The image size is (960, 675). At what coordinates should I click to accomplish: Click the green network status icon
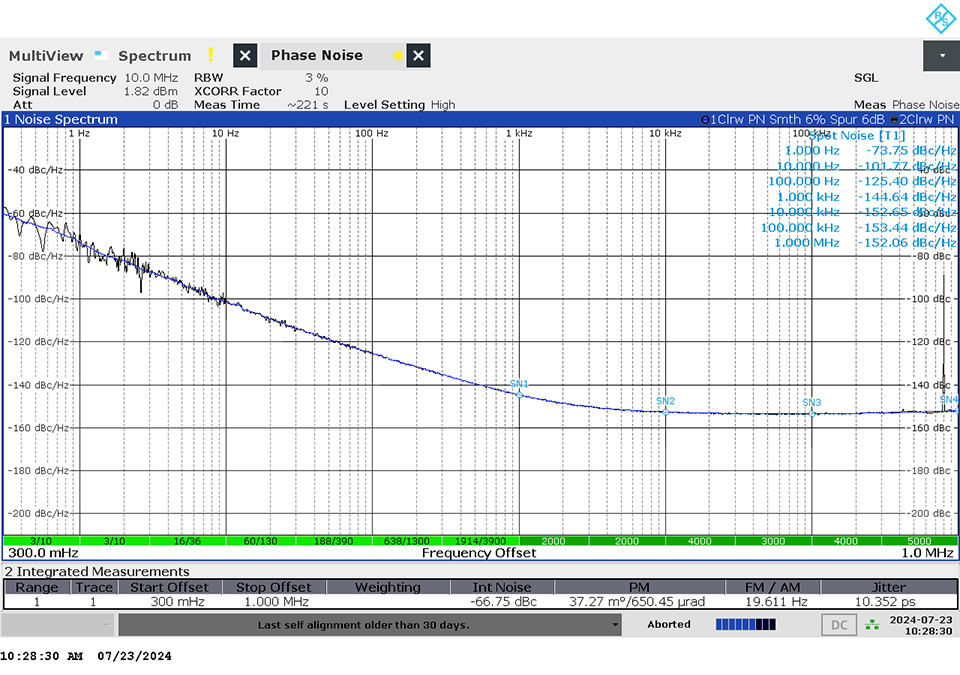873,625
